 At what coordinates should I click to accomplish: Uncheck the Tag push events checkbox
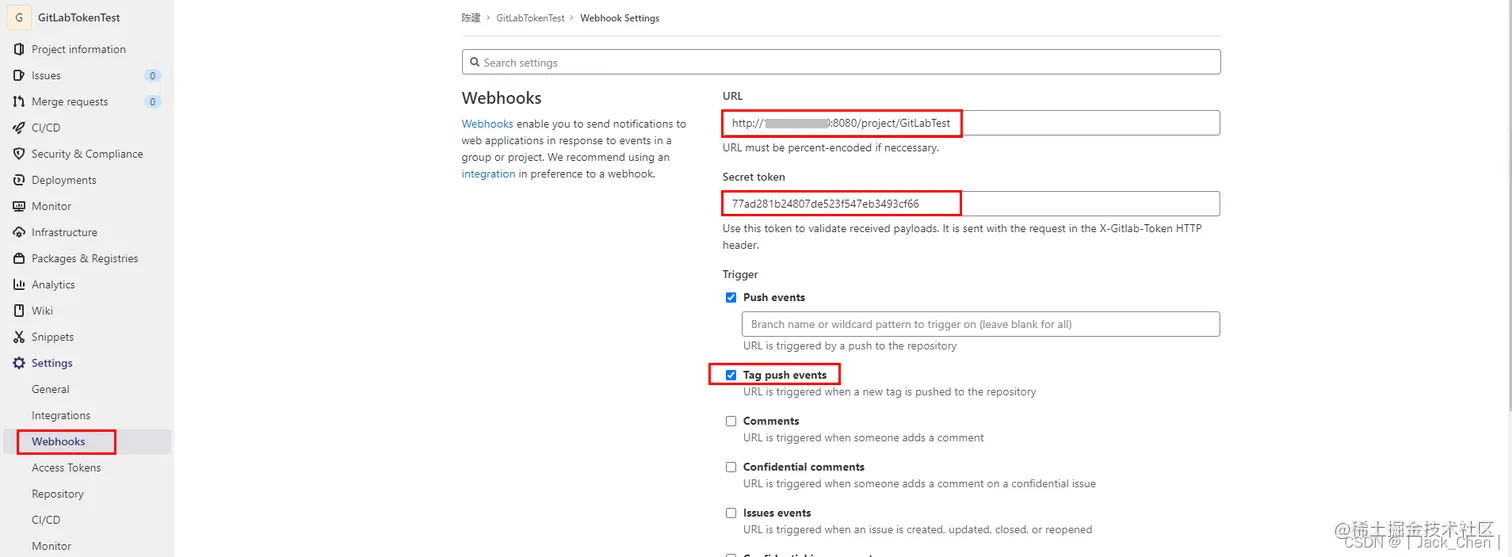pyautogui.click(x=731, y=375)
